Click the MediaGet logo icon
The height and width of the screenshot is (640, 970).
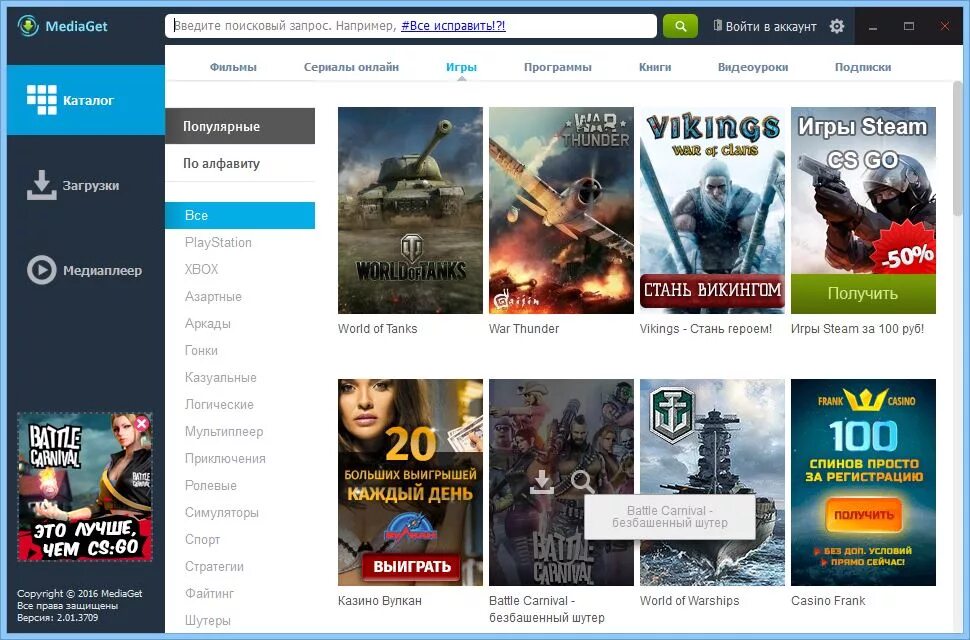coord(28,26)
